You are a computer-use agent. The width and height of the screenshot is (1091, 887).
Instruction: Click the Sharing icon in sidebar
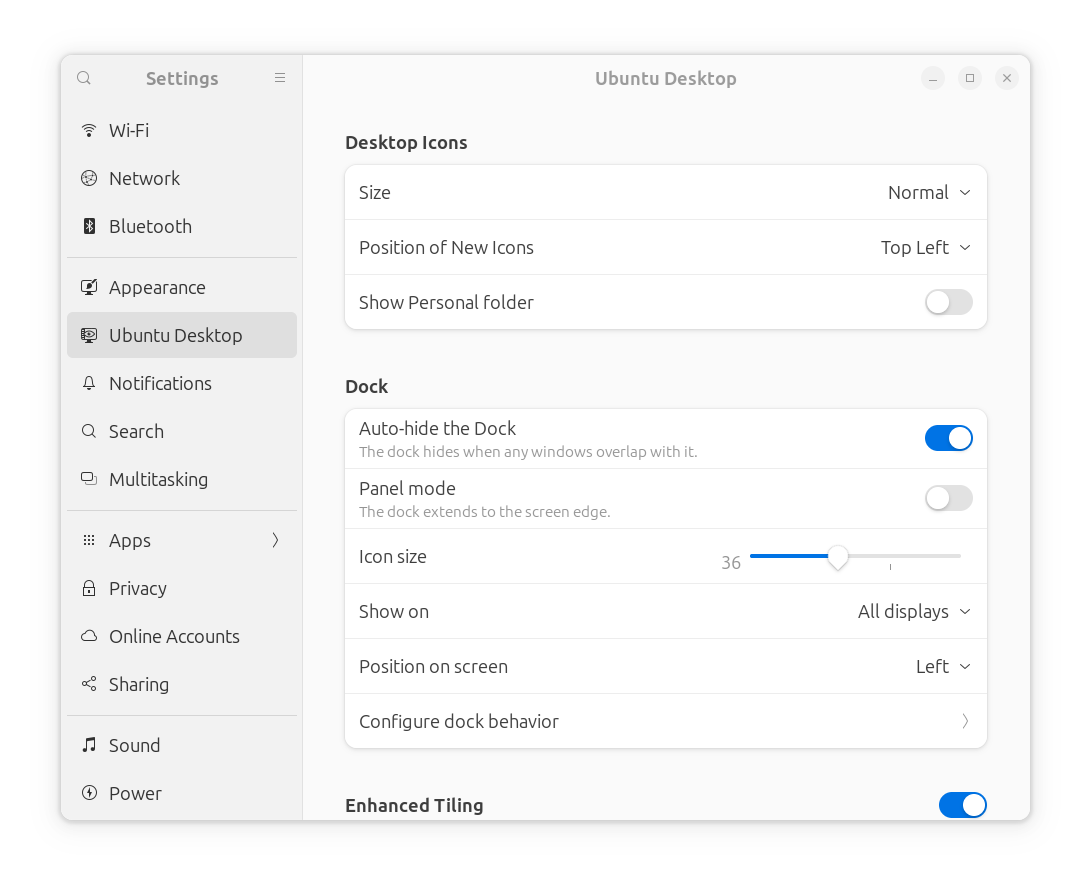tap(89, 685)
